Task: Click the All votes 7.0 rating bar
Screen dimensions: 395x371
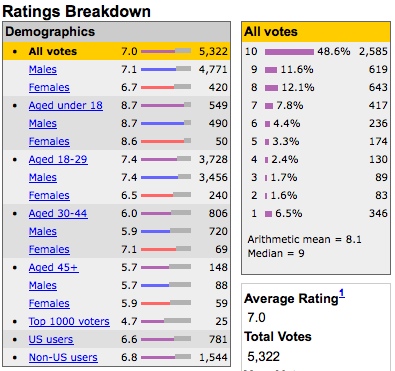Action: [166, 51]
